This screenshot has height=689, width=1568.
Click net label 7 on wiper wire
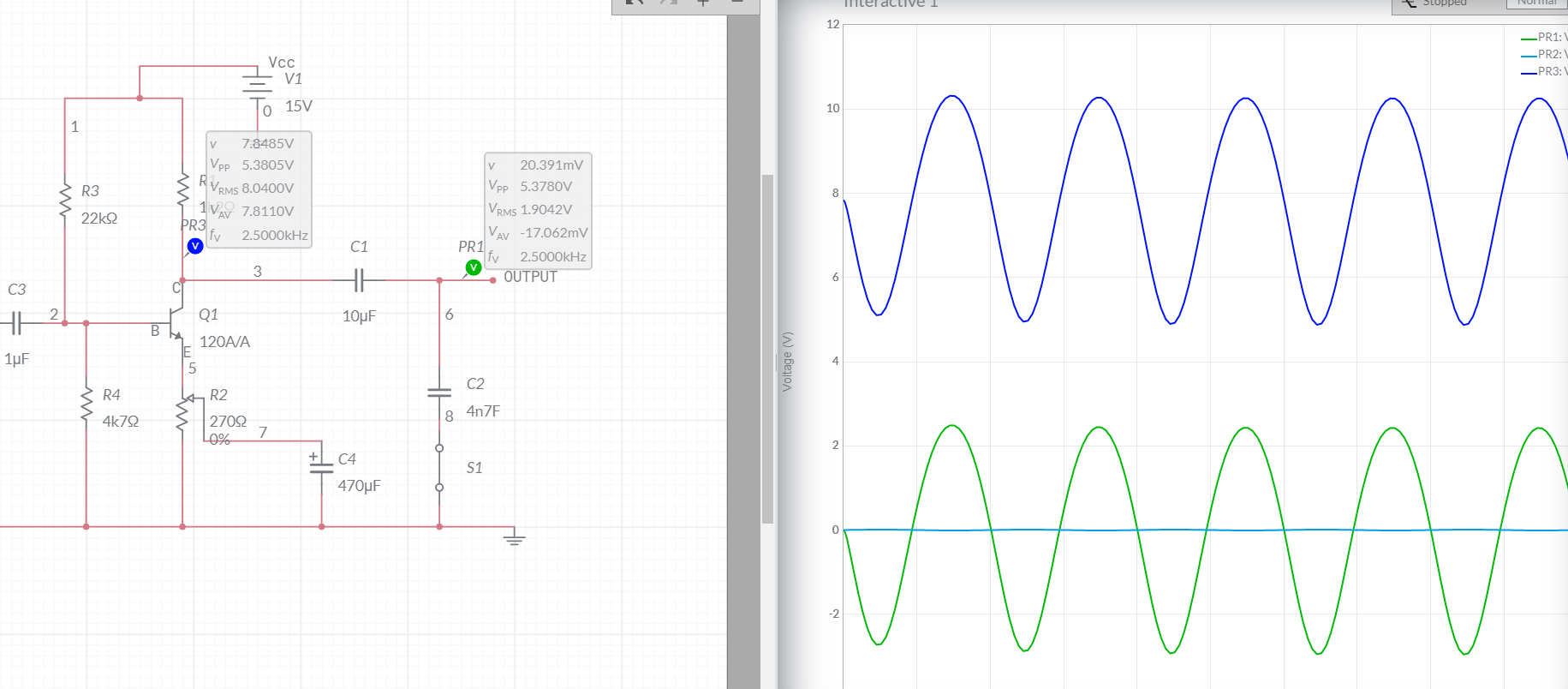coord(263,433)
